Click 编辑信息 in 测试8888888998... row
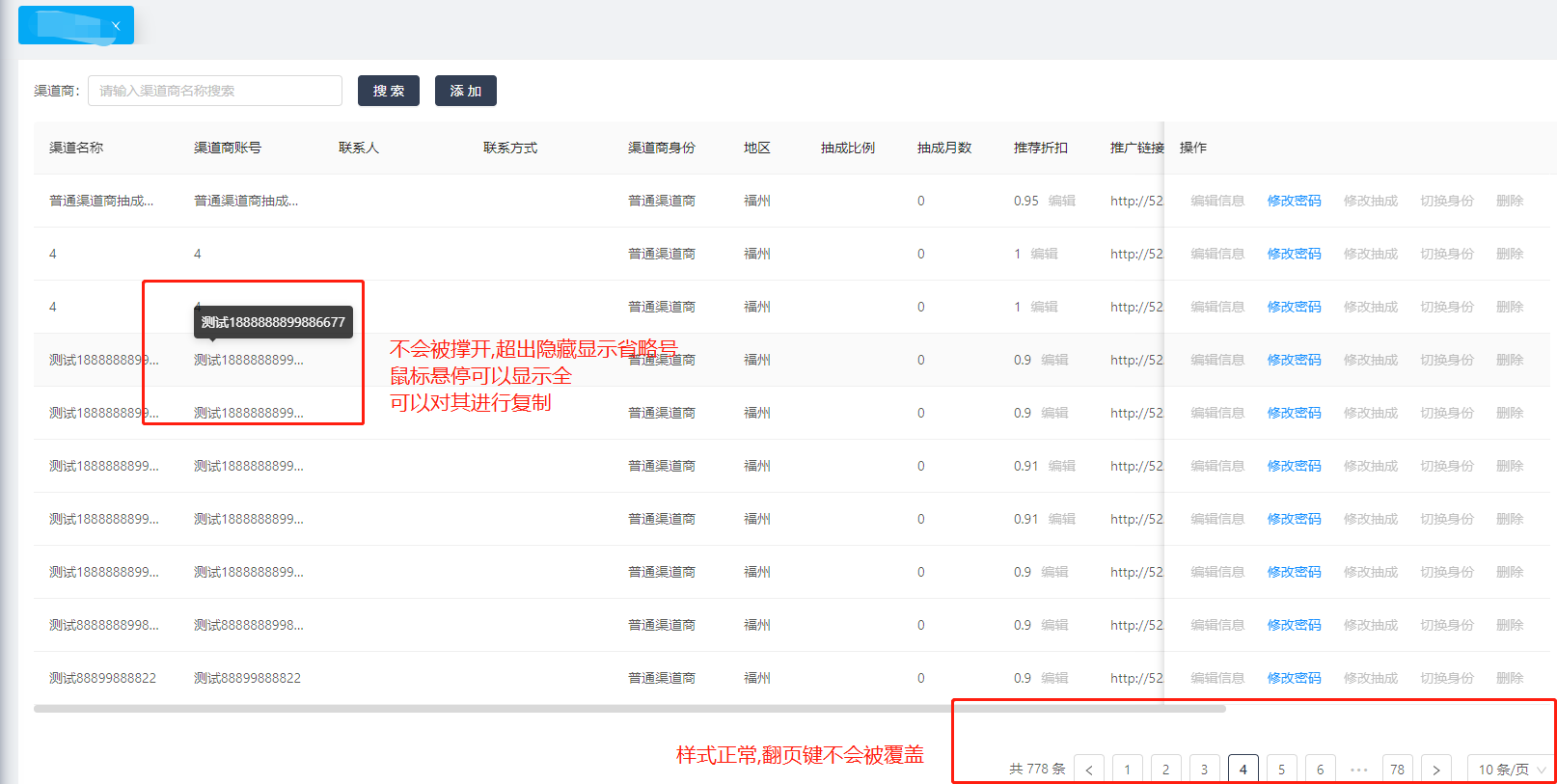The width and height of the screenshot is (1557, 784). coord(1217,625)
